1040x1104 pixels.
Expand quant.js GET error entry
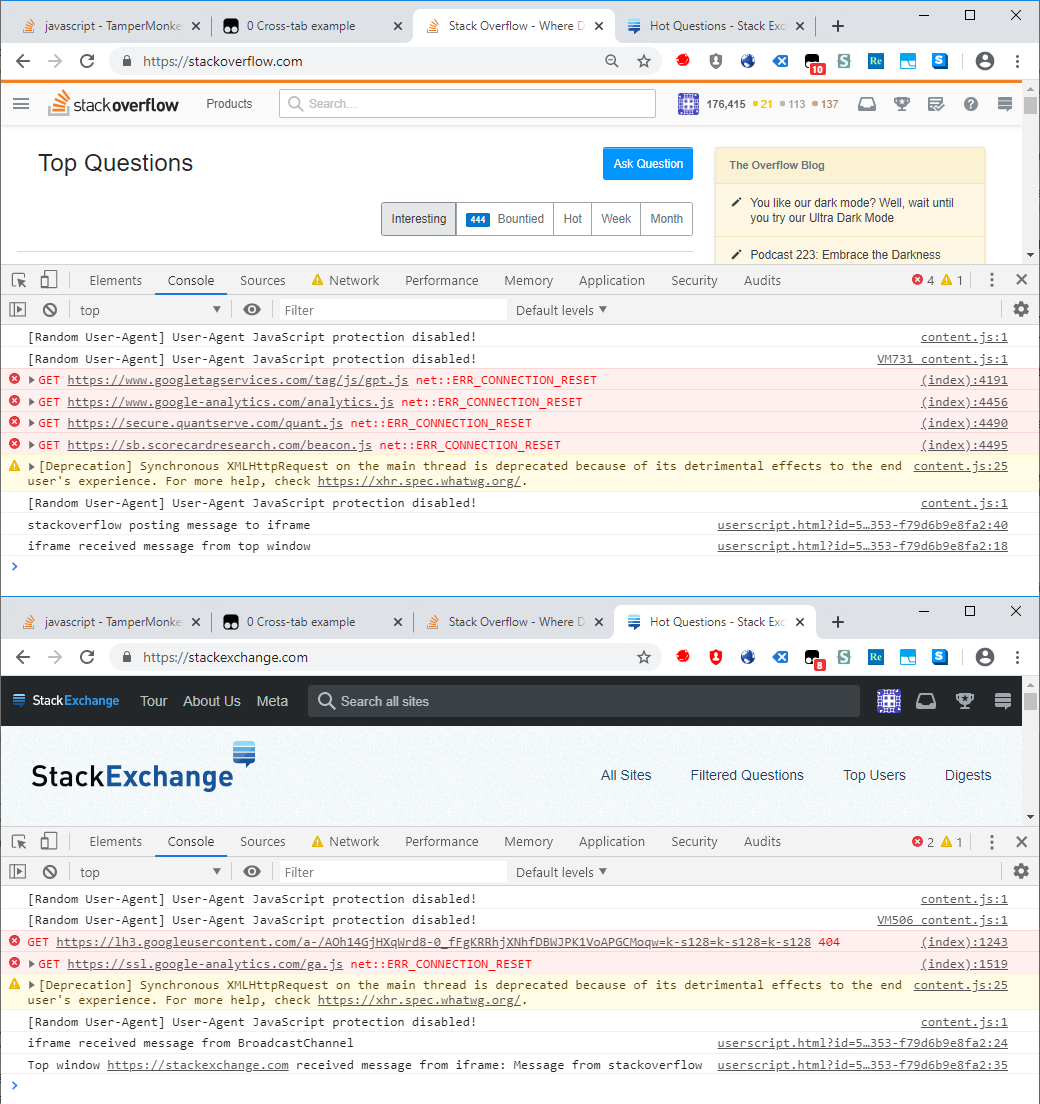32,423
